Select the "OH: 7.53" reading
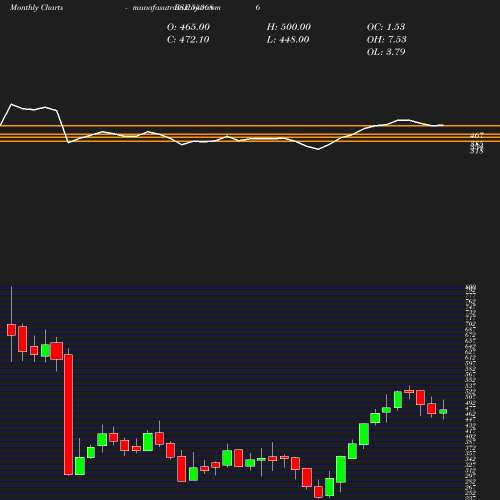The width and height of the screenshot is (500, 500). point(387,40)
